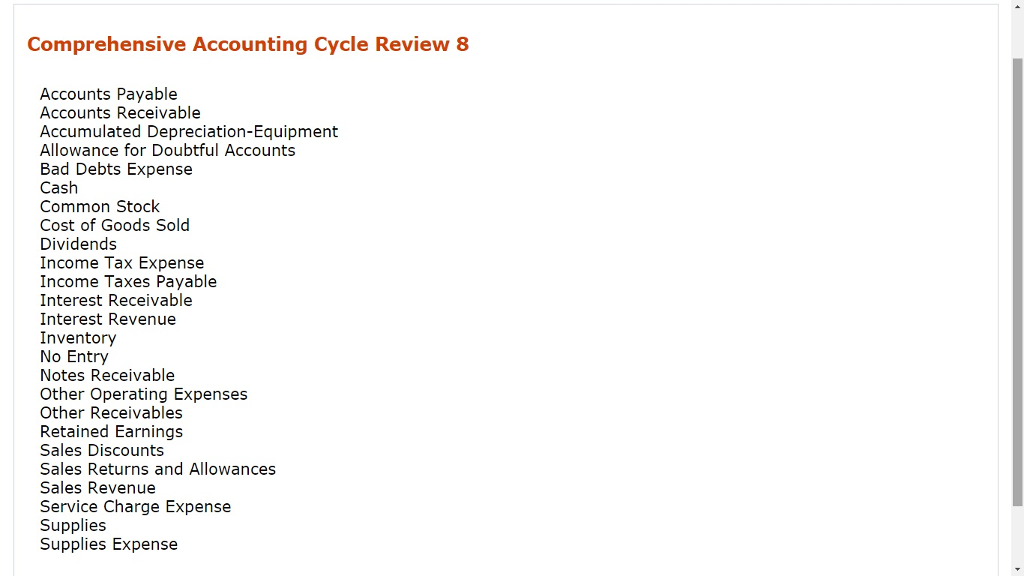
Task: Select Sales Returns and Allowances
Action: [158, 469]
